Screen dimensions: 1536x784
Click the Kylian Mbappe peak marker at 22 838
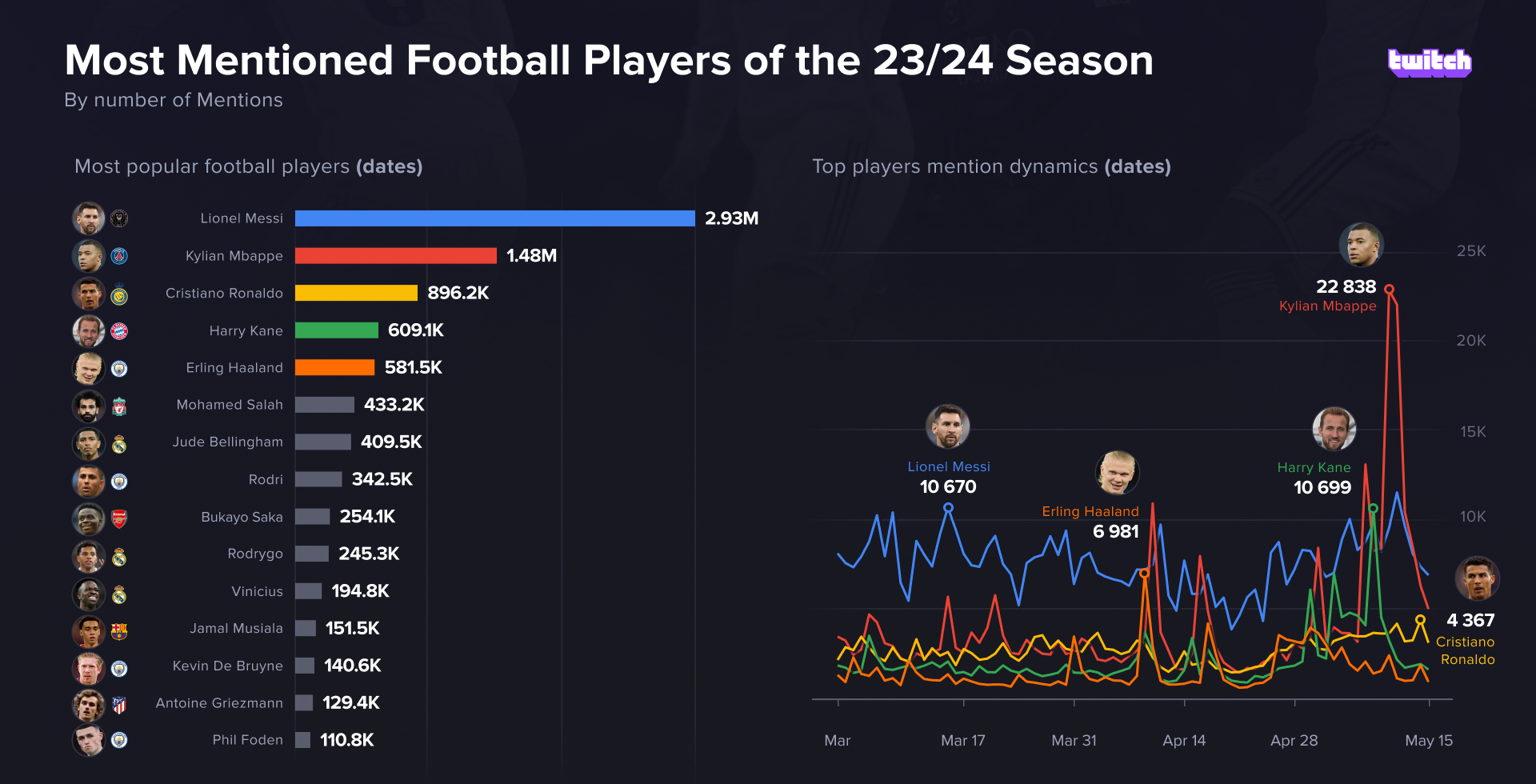pyautogui.click(x=1389, y=290)
